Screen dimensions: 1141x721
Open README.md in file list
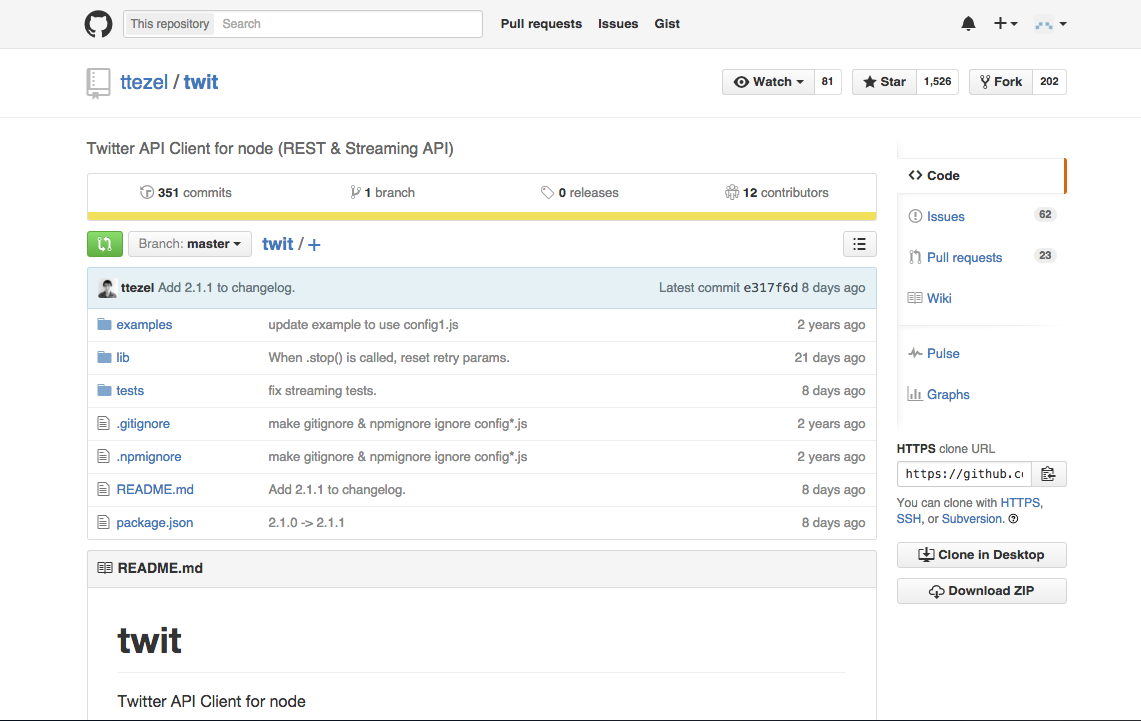(x=155, y=490)
